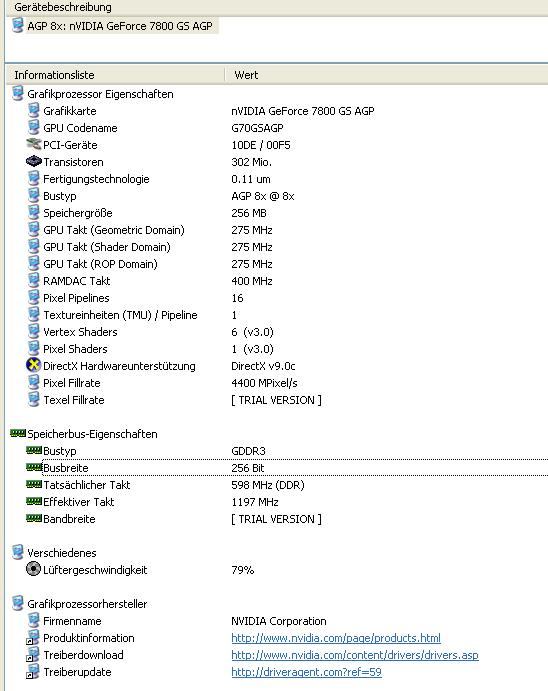
Task: Click the icon beside GPU Takt (Shader Domain)
Action: [33, 246]
